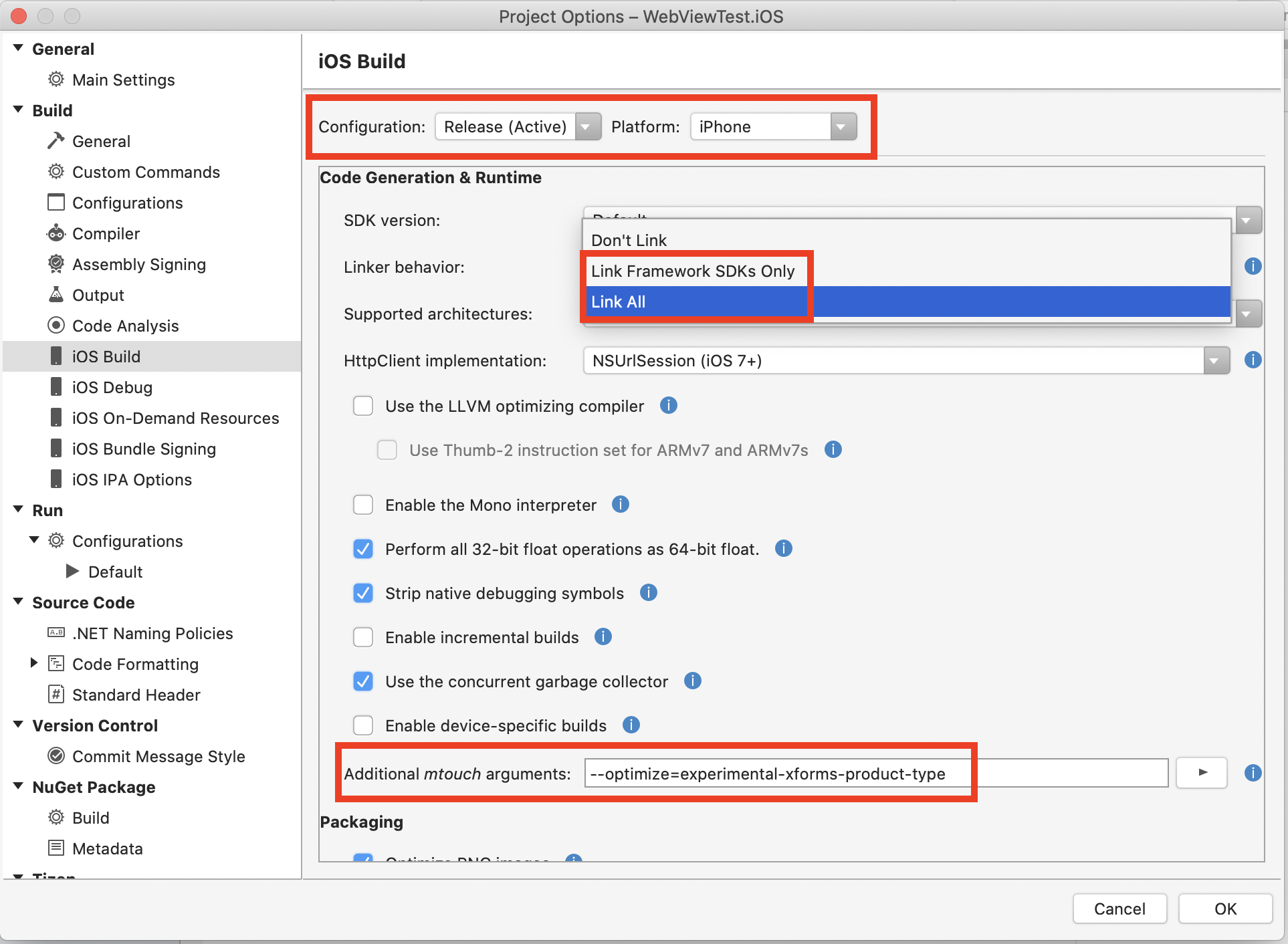Open the iOS Bundle Signing page
This screenshot has width=1288, height=944.
tap(143, 449)
